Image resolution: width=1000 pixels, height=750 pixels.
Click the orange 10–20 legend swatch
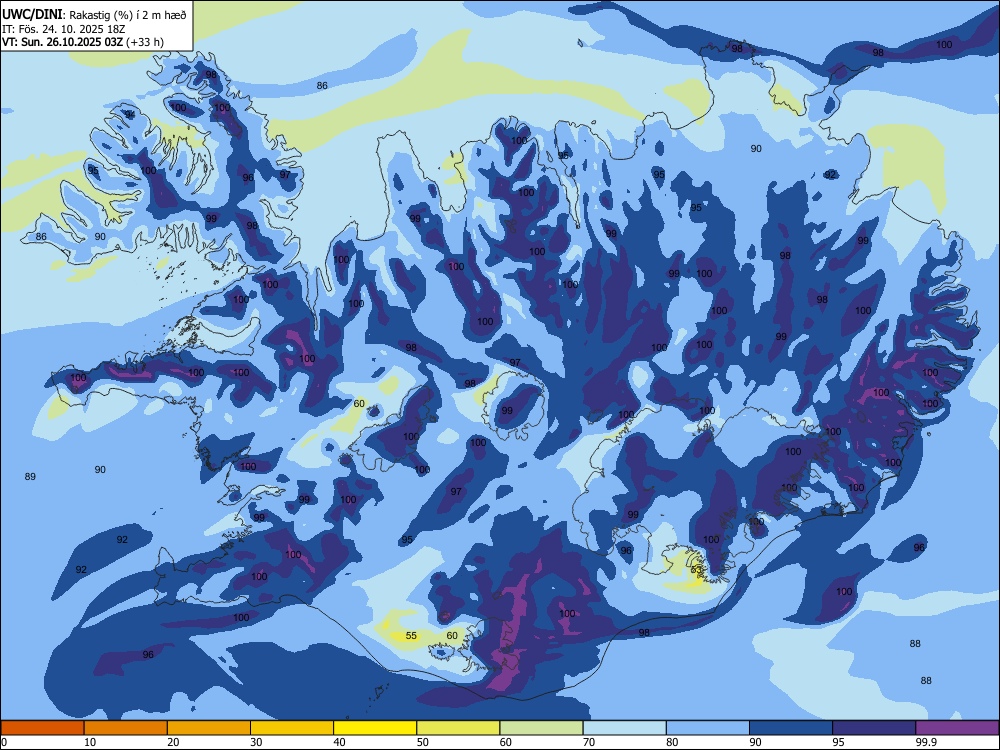126,728
